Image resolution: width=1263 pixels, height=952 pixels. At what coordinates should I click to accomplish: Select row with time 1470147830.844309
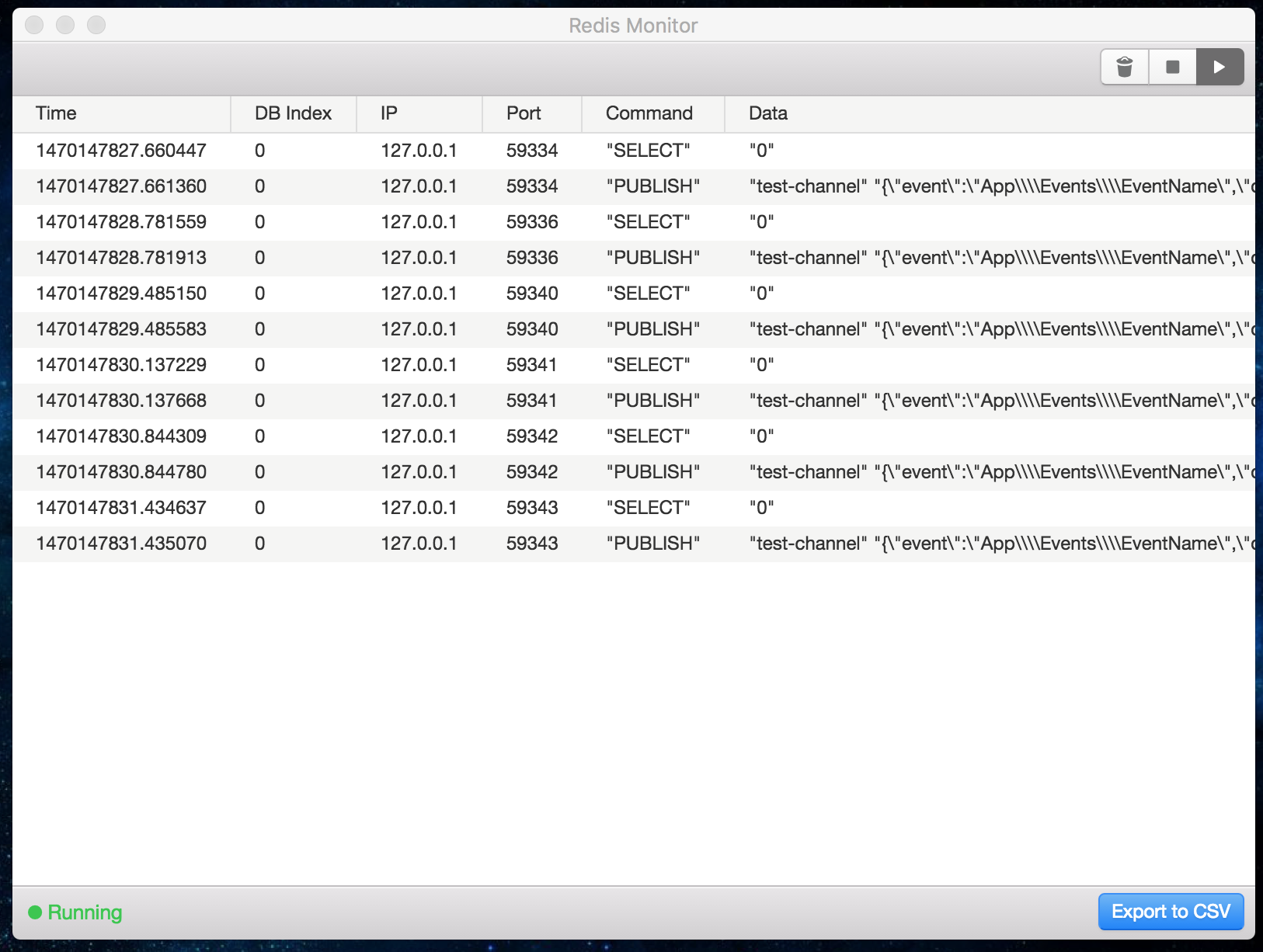634,436
